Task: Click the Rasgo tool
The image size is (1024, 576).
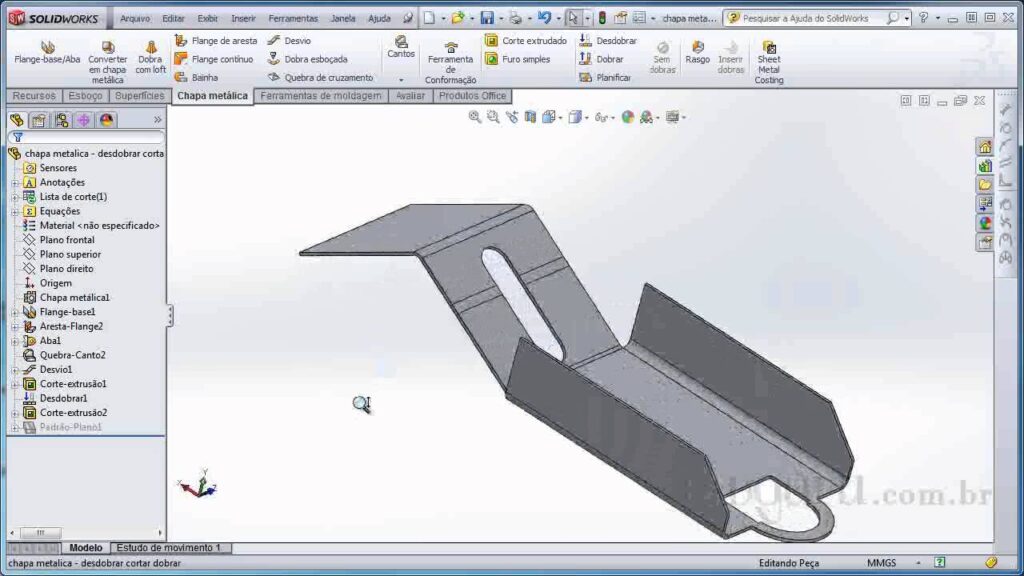Action: pos(697,53)
